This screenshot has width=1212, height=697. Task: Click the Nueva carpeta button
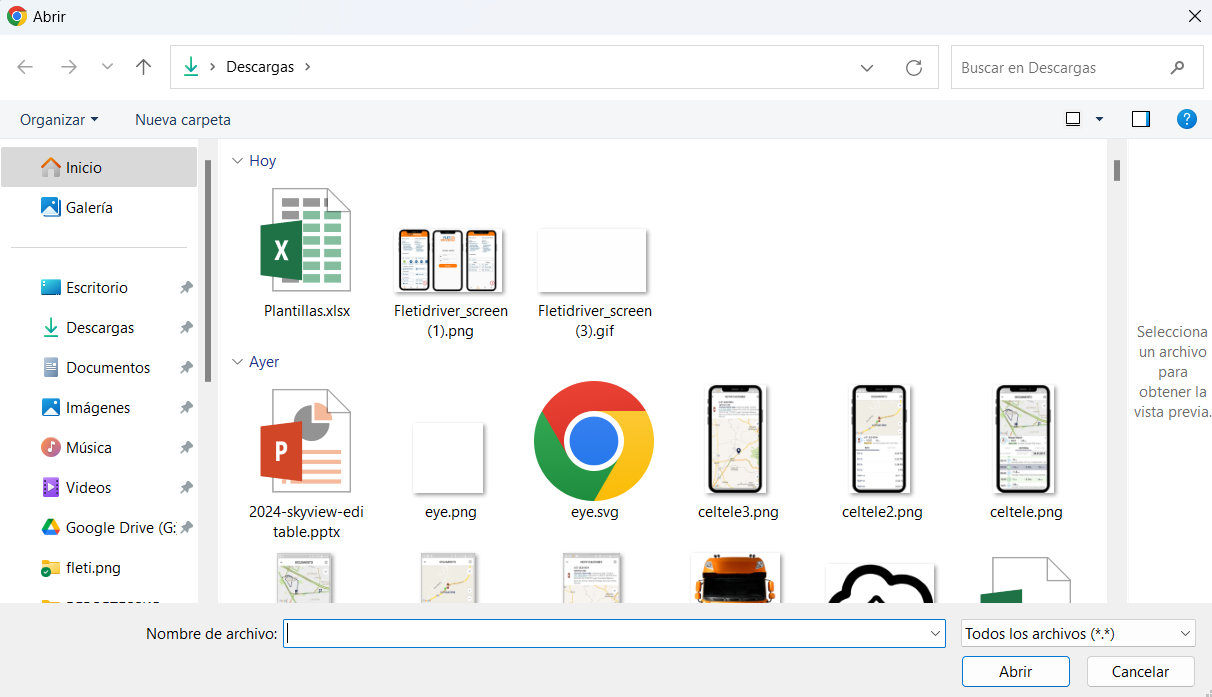point(183,119)
